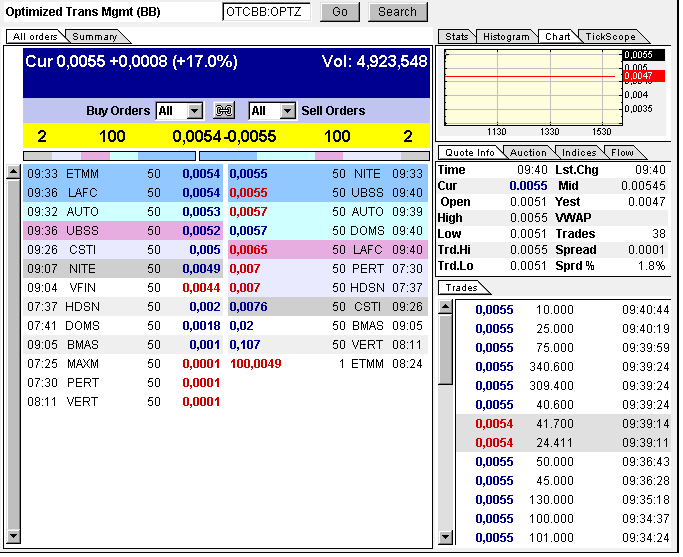Click the 0,0054 -0,0055 best bid/ask summary
The image size is (683, 557).
tap(224, 136)
